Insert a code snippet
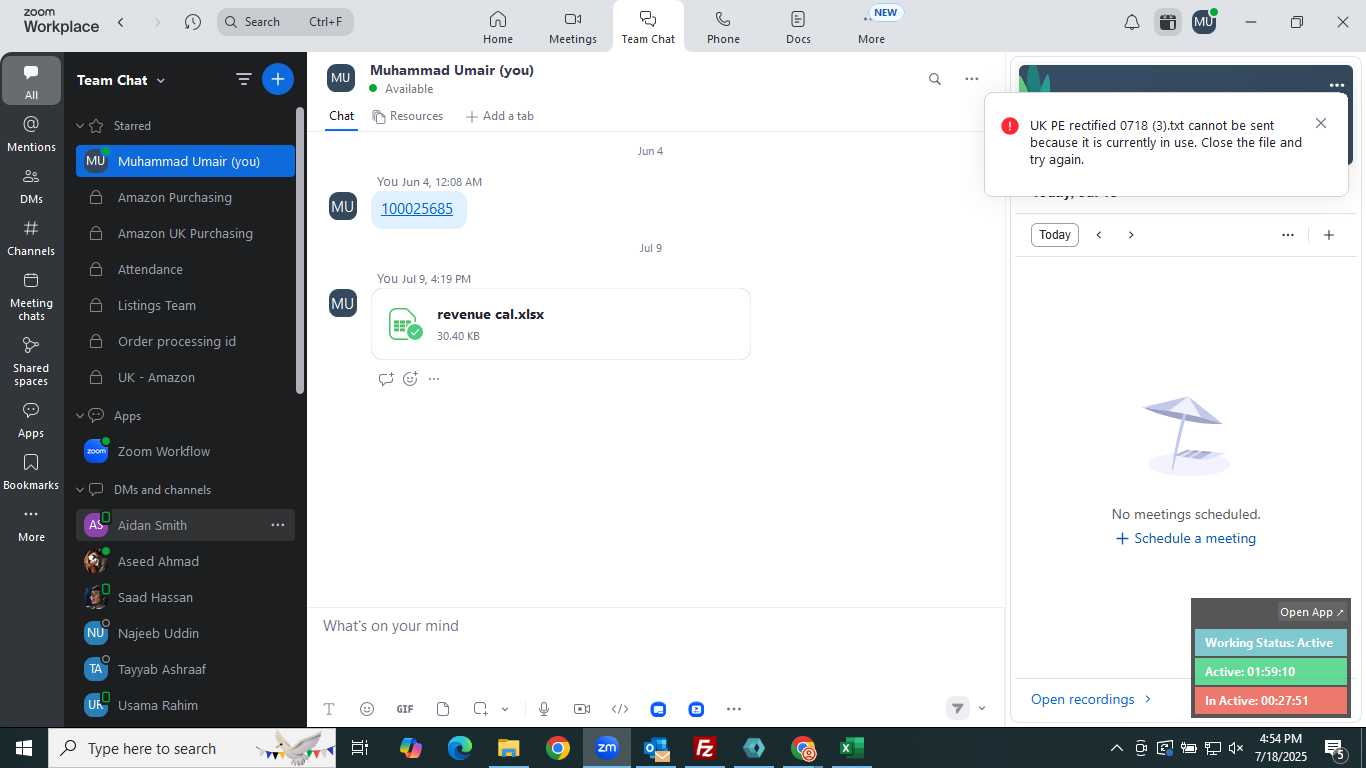The image size is (1366, 768). (620, 709)
